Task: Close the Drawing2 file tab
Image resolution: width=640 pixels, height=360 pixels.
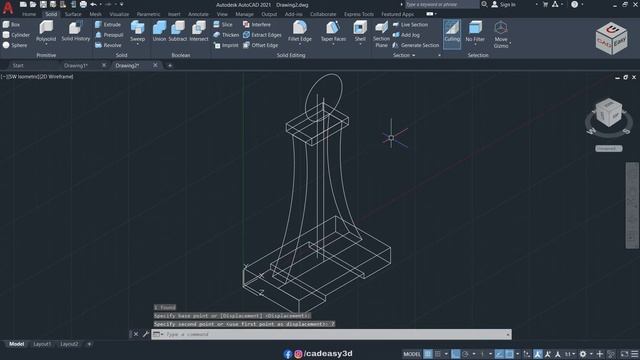Action: 155,65
